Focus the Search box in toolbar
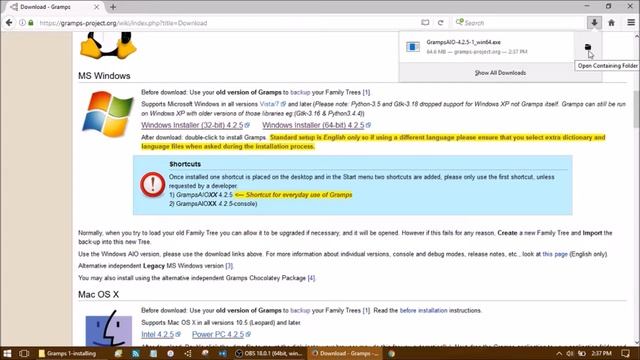The height and width of the screenshot is (360, 640). coord(519,23)
